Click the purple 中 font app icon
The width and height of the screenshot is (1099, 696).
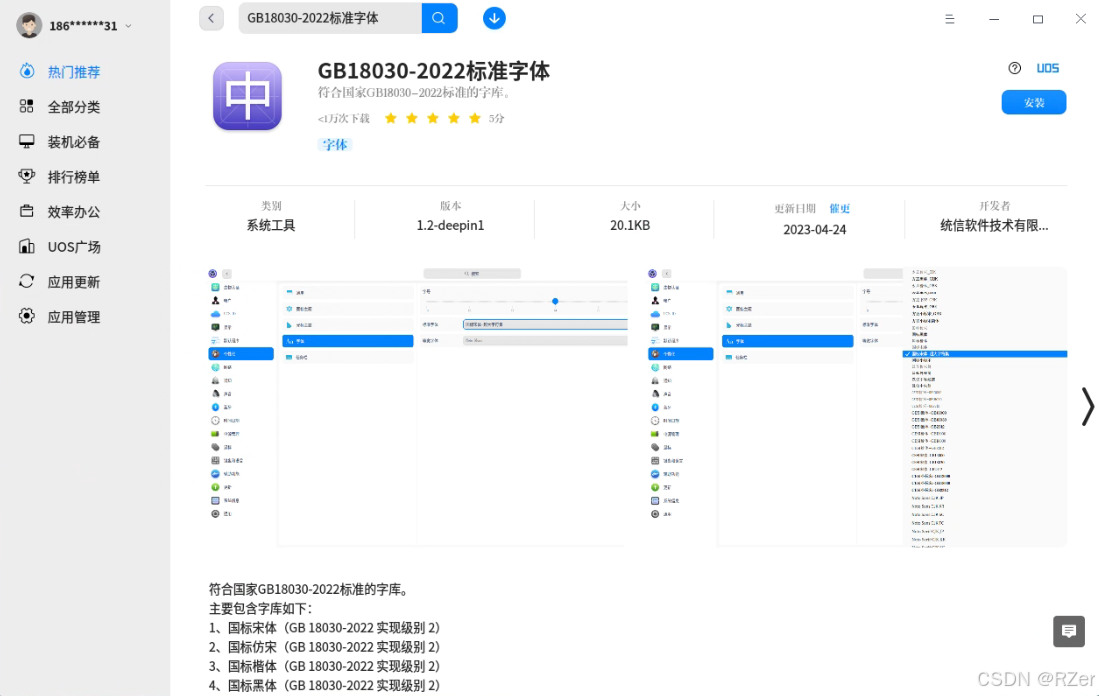[x=247, y=96]
